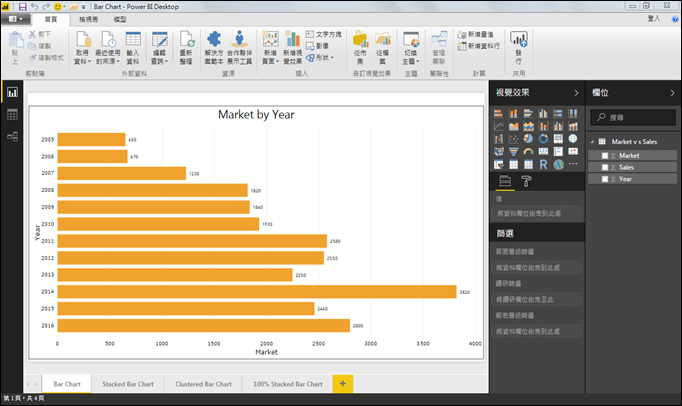Collapse the 視覺效果 pane with its chevron
The image size is (682, 406).
tap(575, 92)
